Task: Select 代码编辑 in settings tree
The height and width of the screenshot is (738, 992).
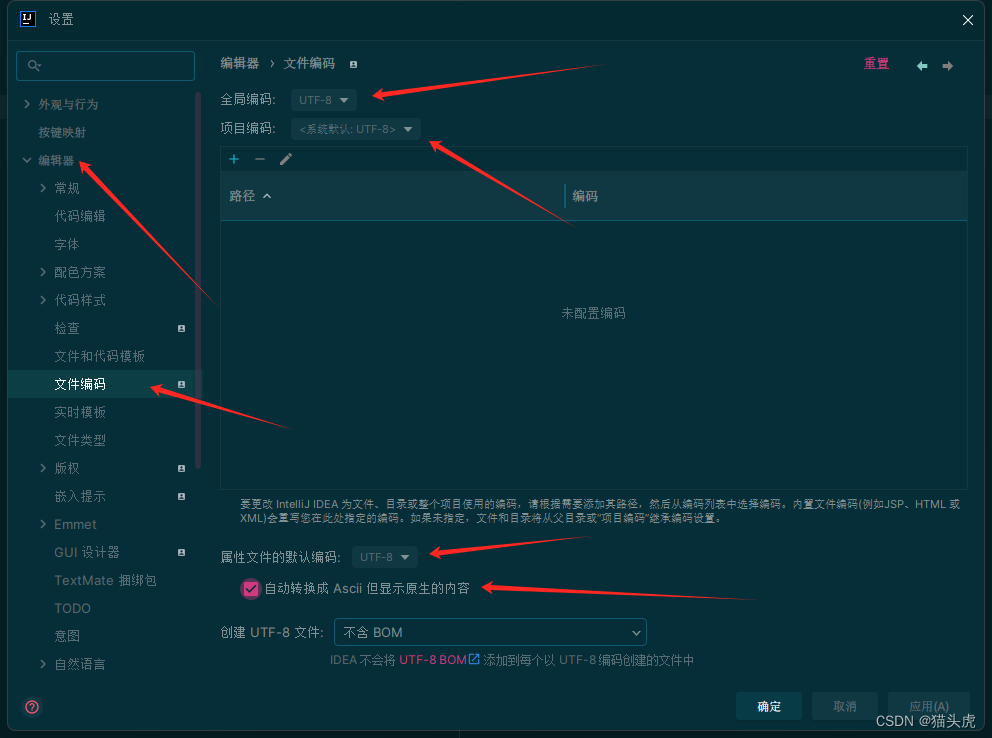Action: point(80,216)
